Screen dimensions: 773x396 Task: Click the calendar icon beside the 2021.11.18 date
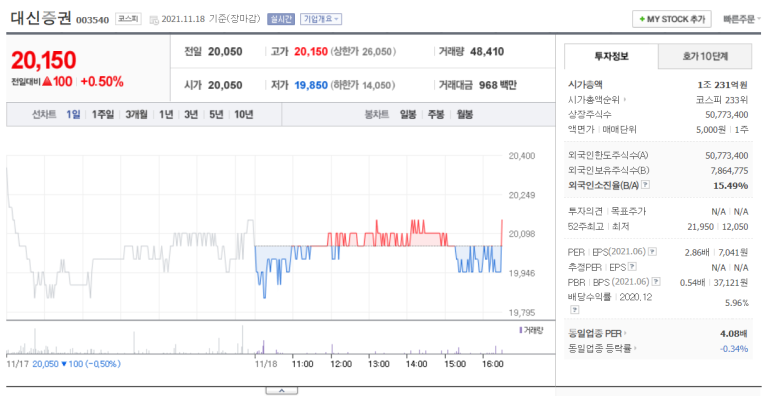(x=154, y=20)
